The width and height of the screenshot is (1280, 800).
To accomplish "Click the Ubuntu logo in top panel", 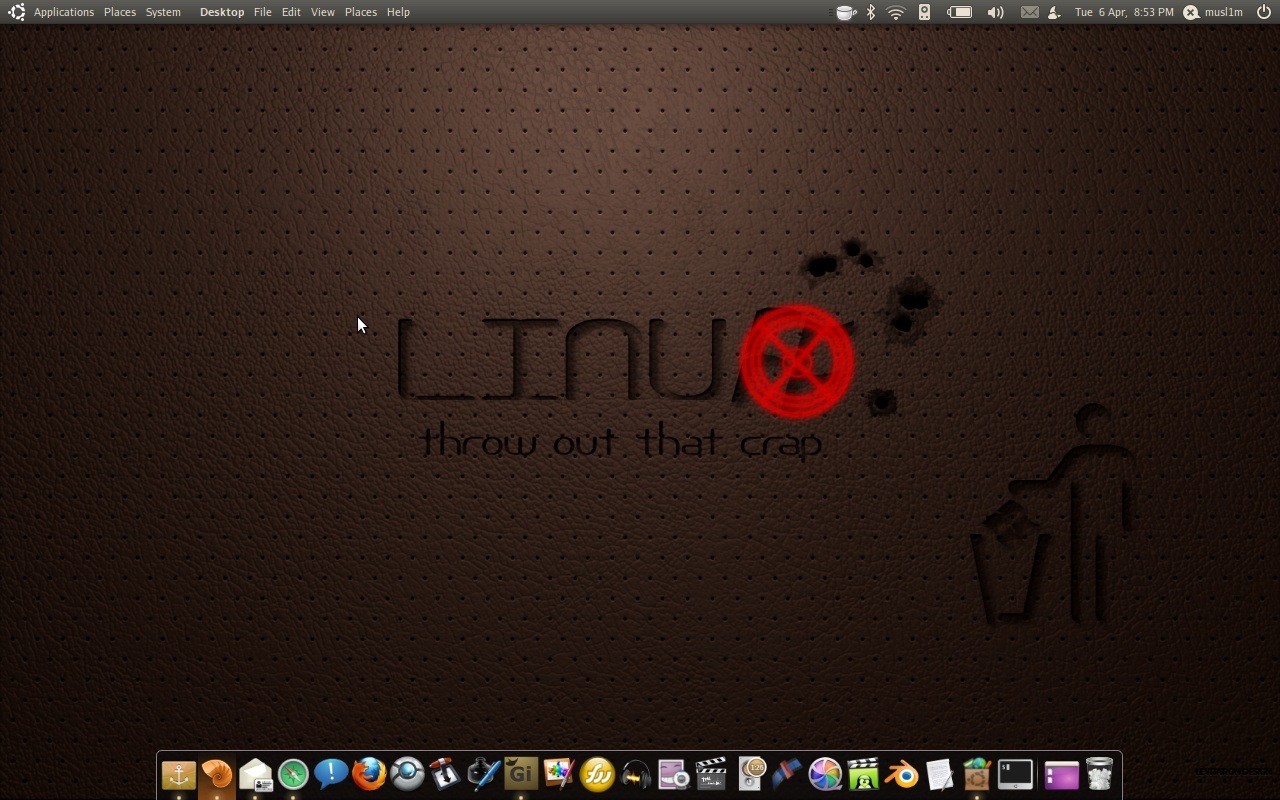I will [16, 12].
